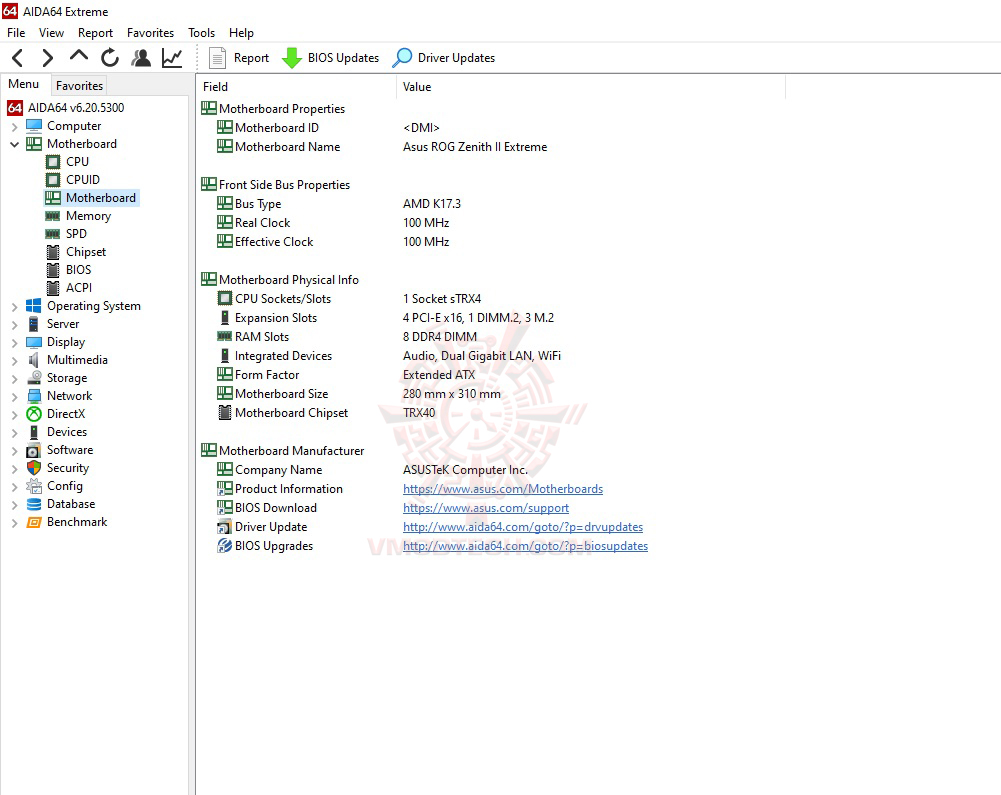This screenshot has width=1001, height=795.
Task: Select the BIOS chip icon in tree
Action: point(53,270)
